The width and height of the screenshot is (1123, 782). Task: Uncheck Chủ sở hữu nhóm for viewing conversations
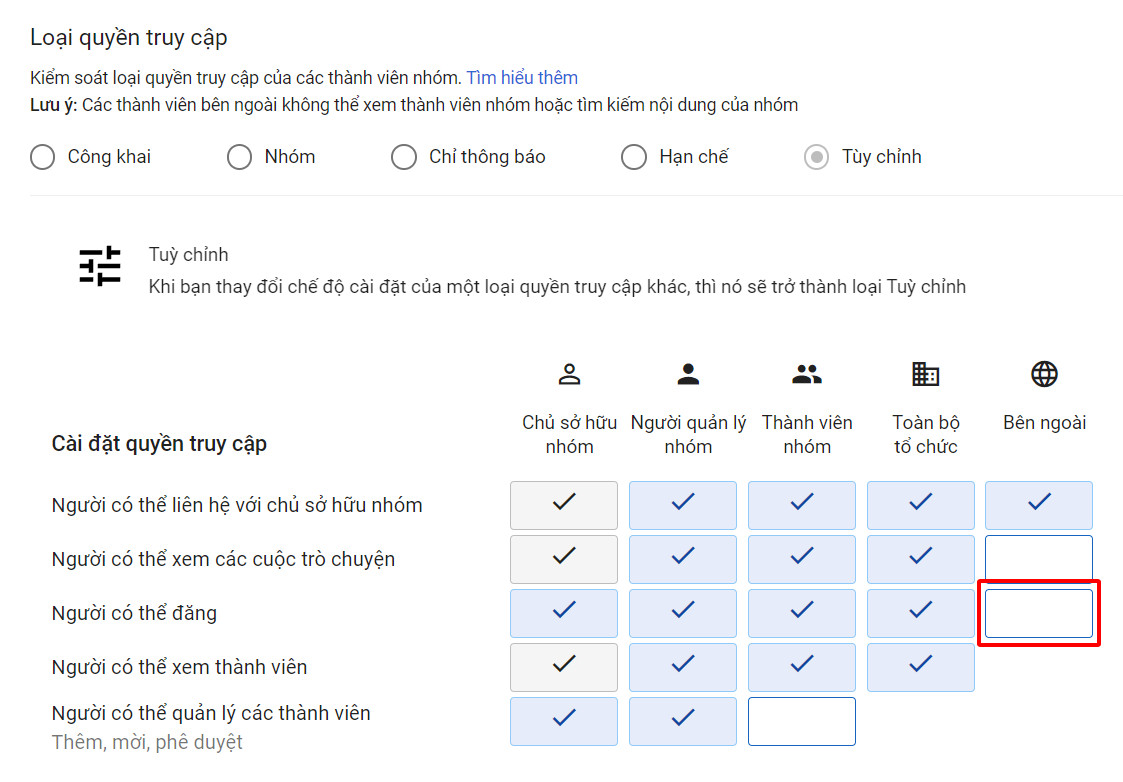[x=563, y=558]
